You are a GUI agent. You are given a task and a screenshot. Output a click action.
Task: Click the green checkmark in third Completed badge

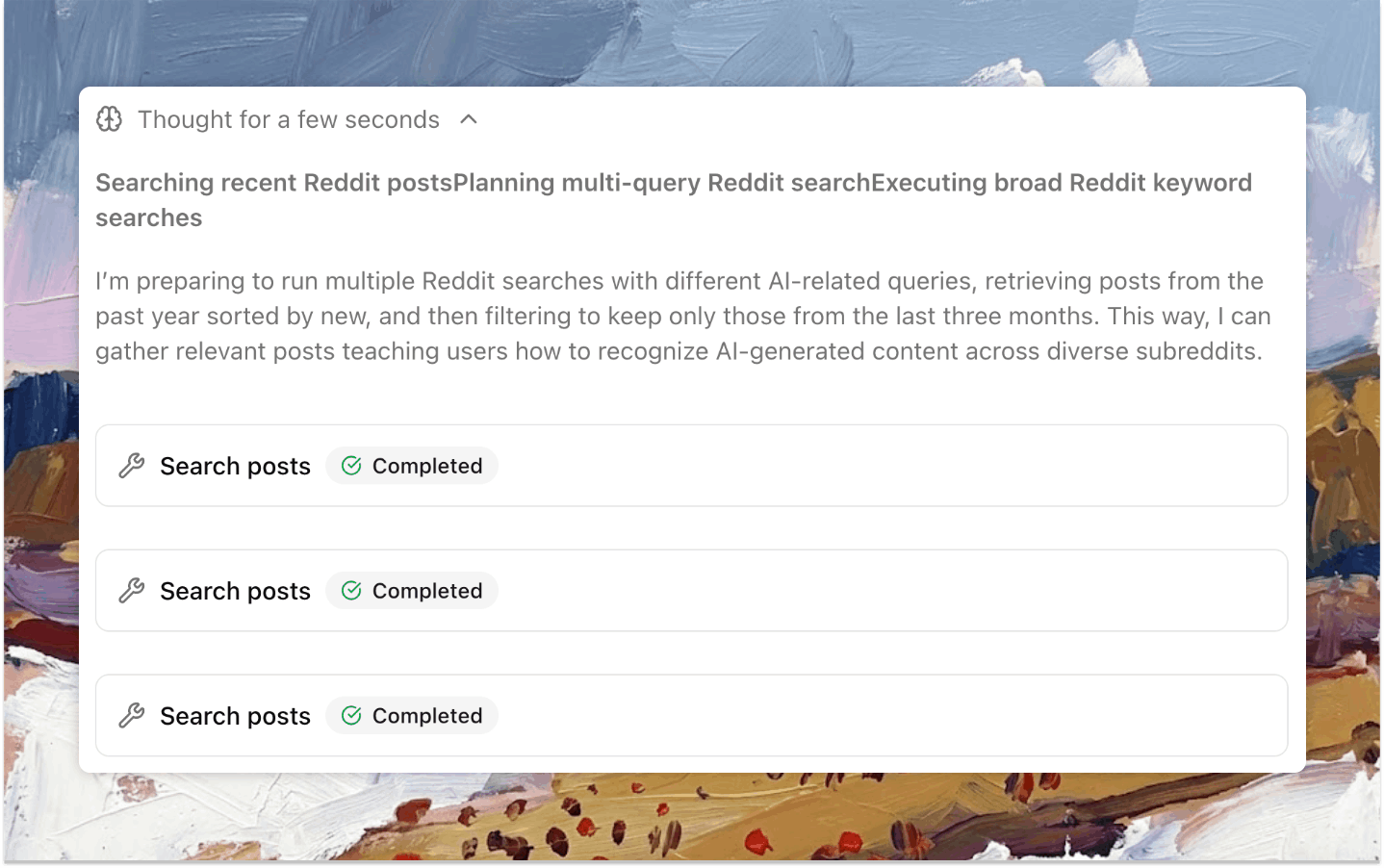coord(351,715)
